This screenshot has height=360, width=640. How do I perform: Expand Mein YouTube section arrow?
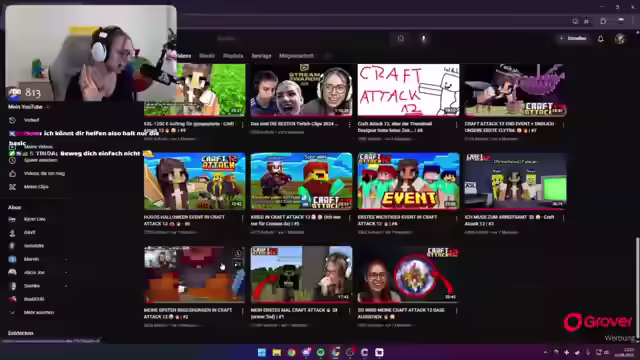[48, 107]
